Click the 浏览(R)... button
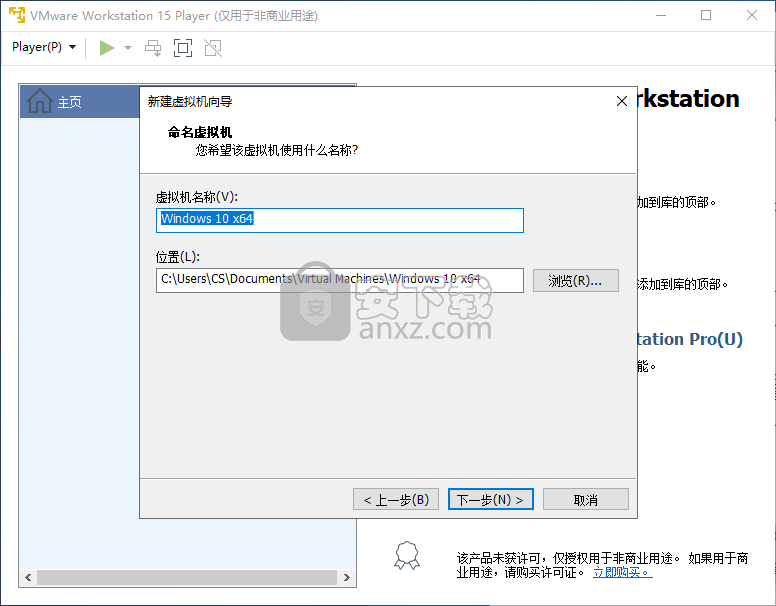776x606 pixels. [x=576, y=281]
